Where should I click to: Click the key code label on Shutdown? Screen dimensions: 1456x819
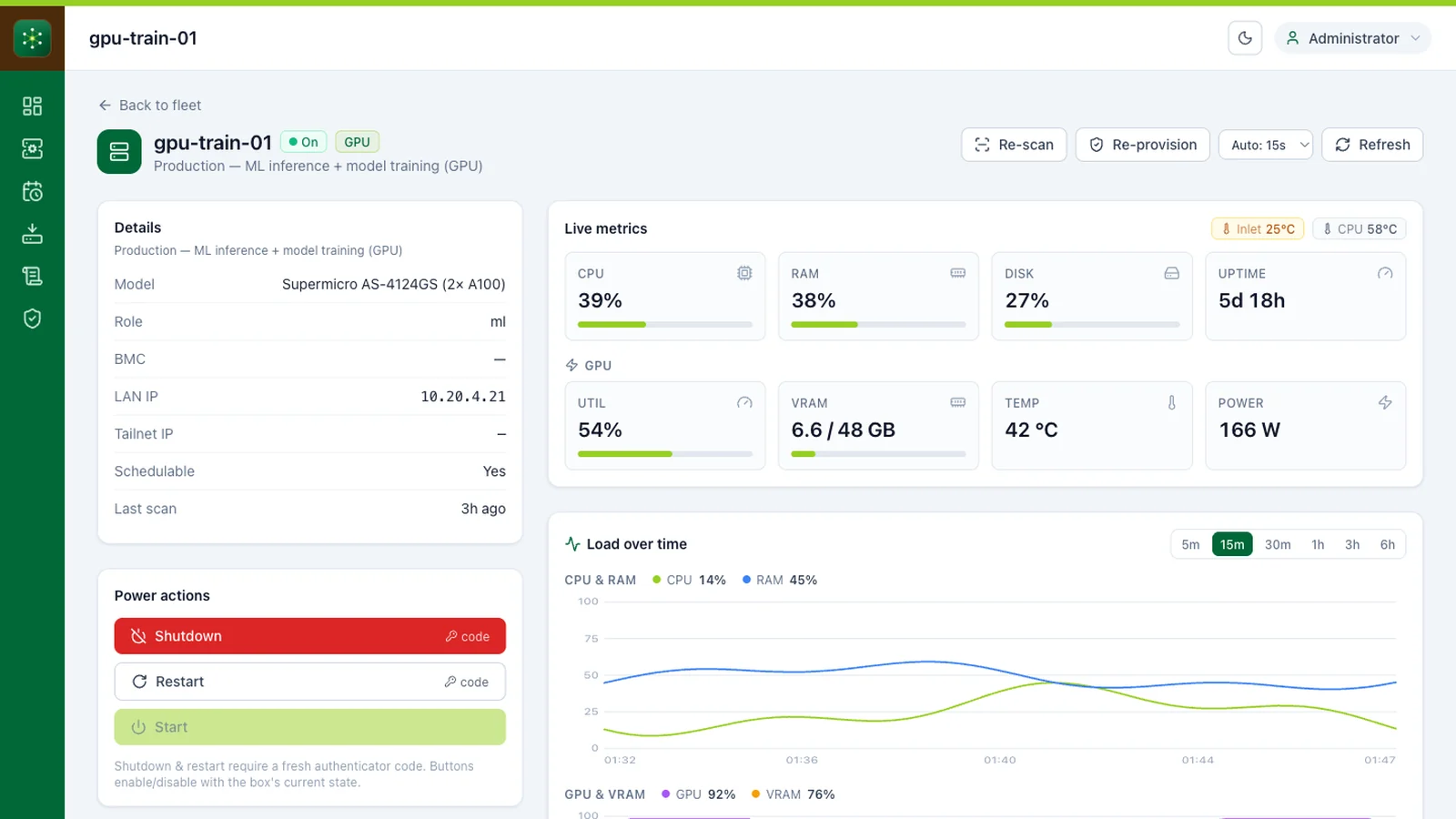[467, 636]
